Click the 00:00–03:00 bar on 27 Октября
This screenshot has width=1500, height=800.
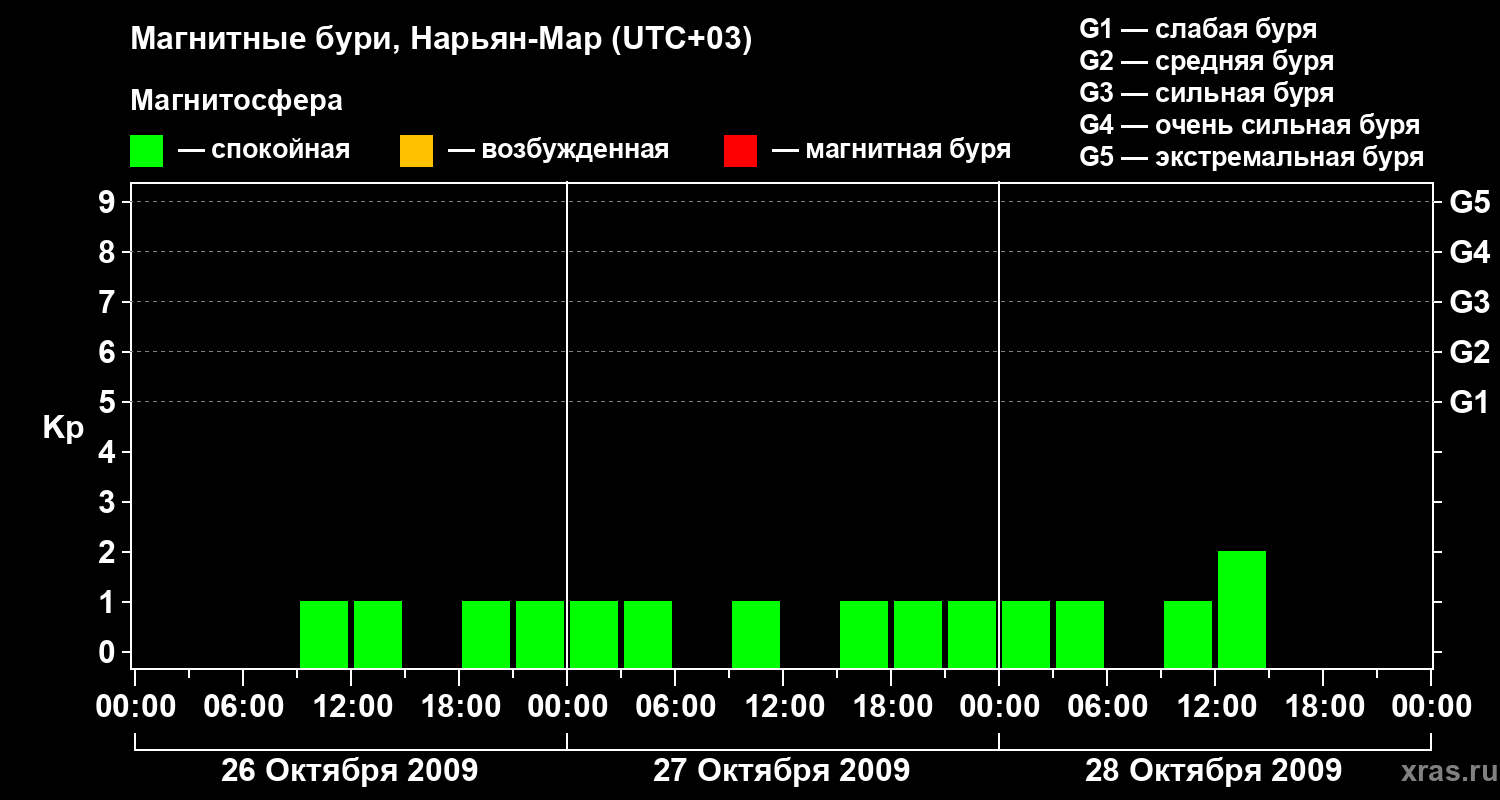coord(594,634)
